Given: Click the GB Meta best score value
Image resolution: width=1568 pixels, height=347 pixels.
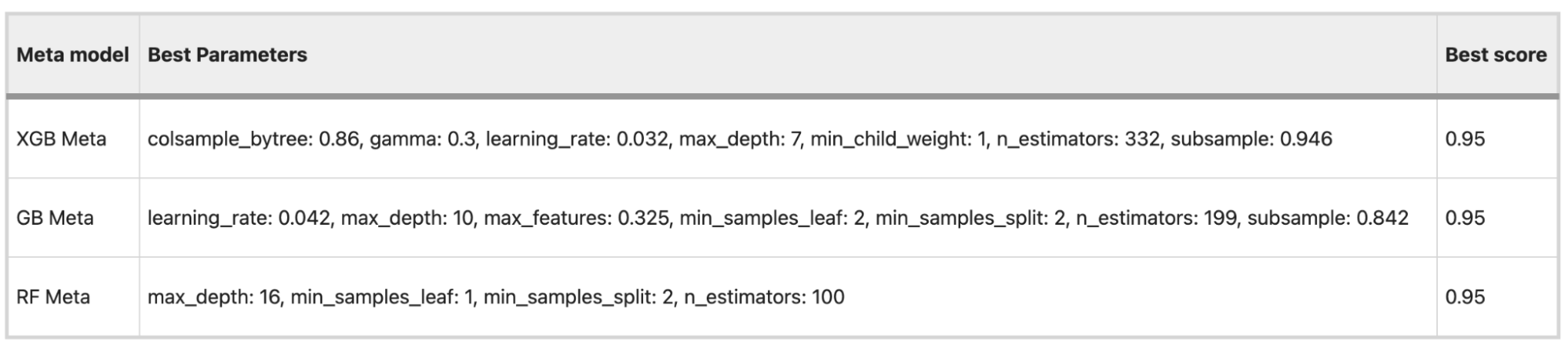Looking at the screenshot, I should pos(1465,218).
